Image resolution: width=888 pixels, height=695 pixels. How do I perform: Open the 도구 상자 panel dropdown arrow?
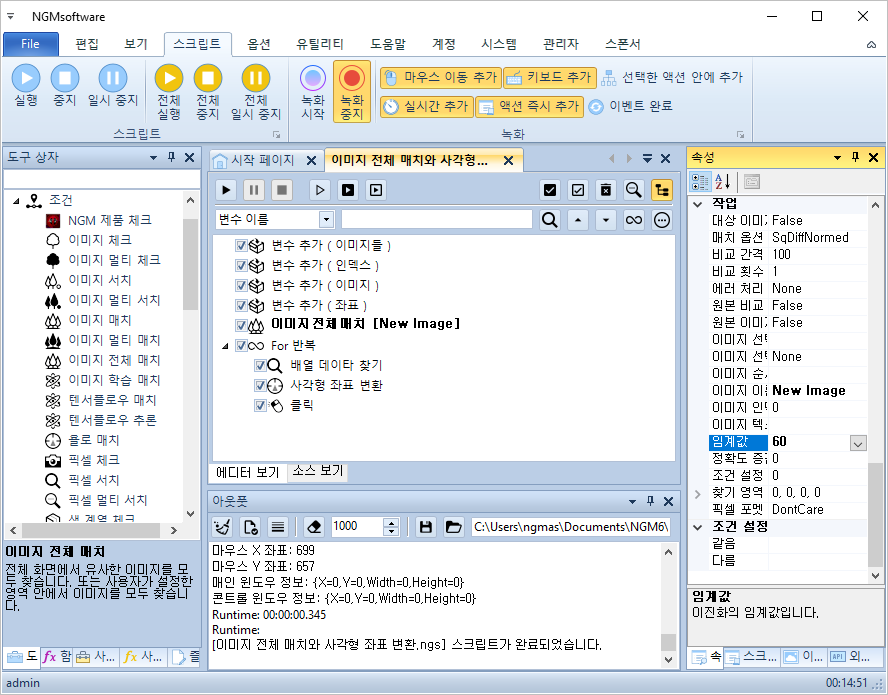point(153,158)
